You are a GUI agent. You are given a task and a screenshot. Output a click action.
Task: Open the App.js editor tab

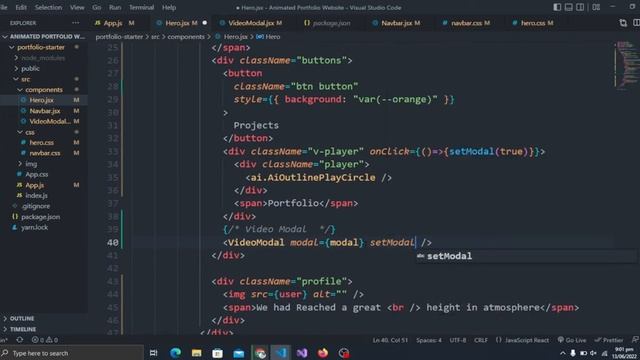[x=114, y=23]
